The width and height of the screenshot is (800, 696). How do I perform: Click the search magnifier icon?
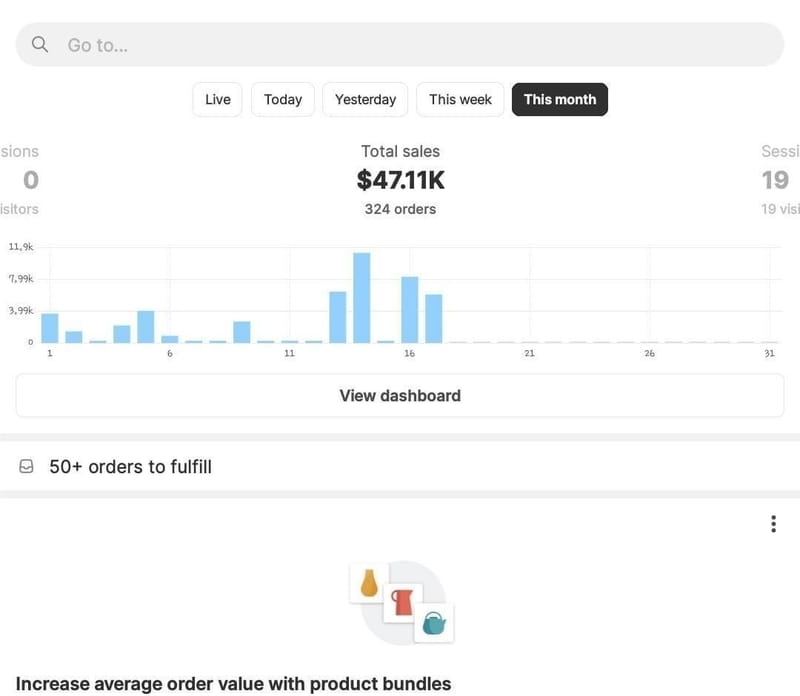point(40,45)
